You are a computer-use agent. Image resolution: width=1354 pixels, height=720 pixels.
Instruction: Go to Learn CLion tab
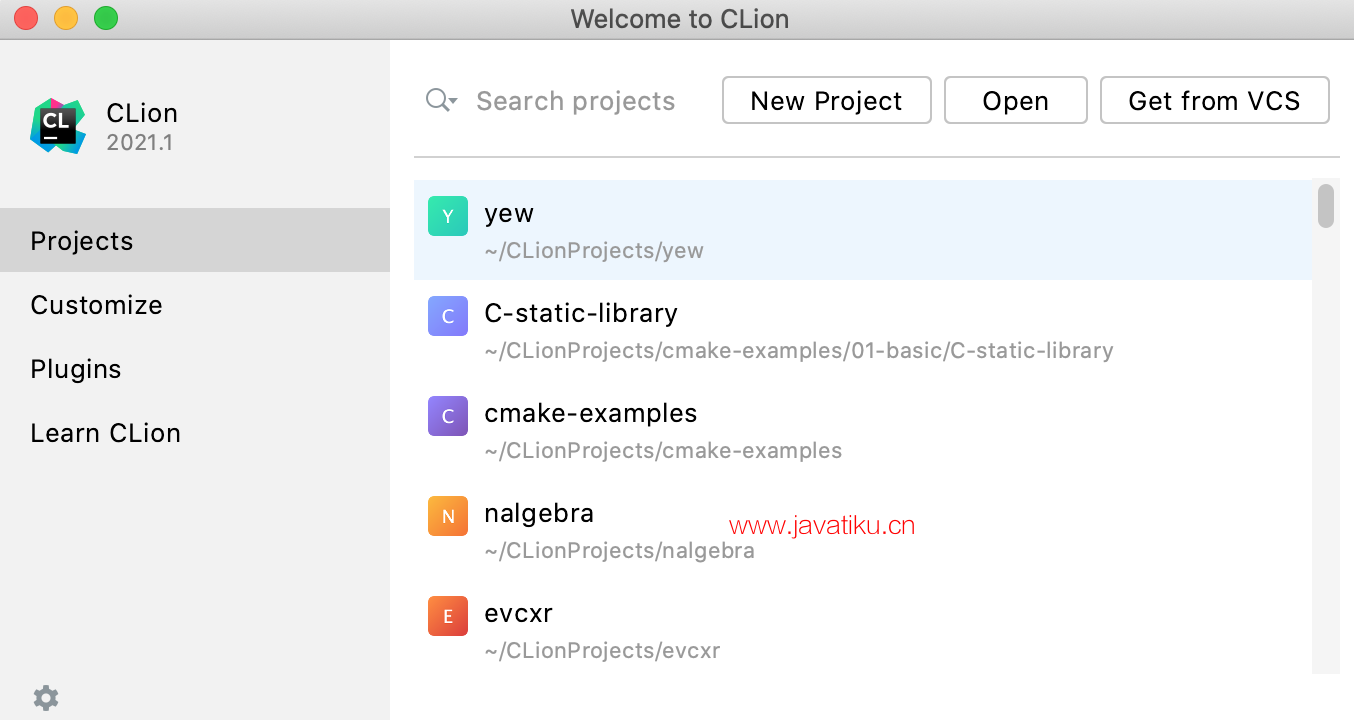195,432
